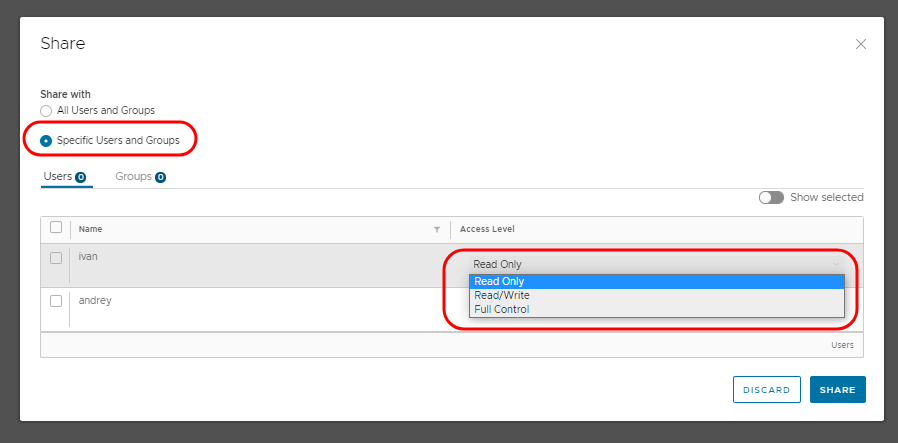Choose Specific Users and Groups radio button
The image size is (898, 443).
click(x=46, y=141)
